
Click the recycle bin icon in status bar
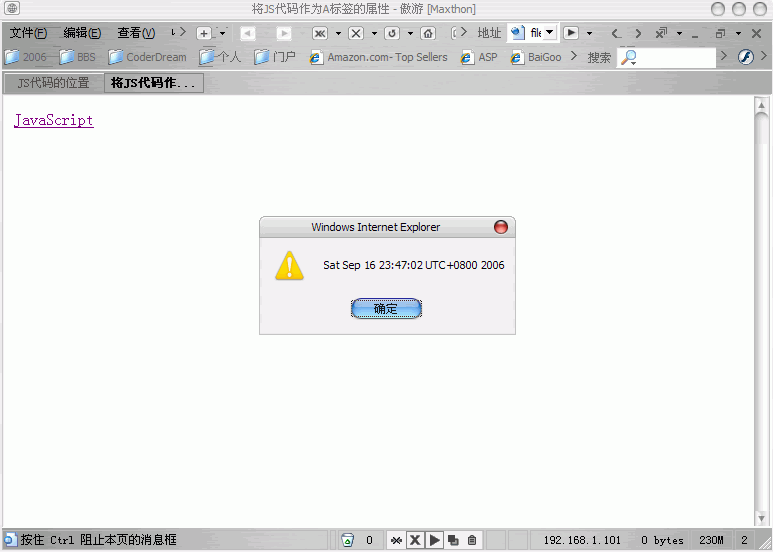tap(348, 540)
